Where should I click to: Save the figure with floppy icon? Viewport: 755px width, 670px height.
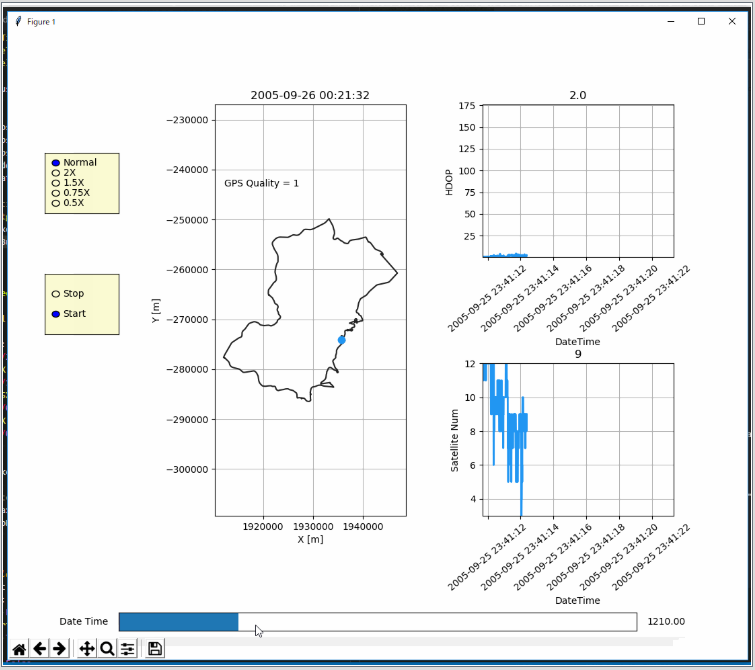155,649
